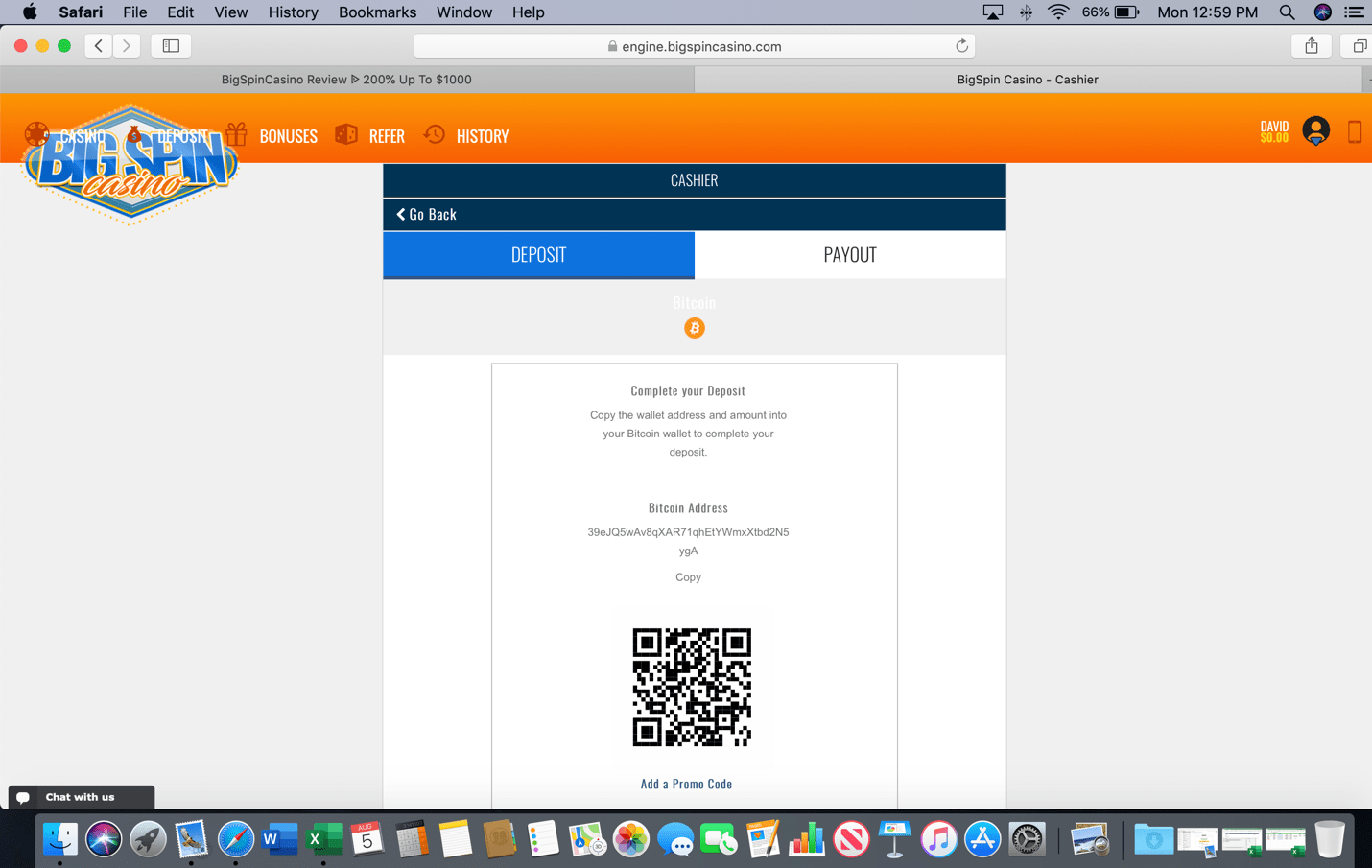Open Notification Center icon

point(1355,12)
